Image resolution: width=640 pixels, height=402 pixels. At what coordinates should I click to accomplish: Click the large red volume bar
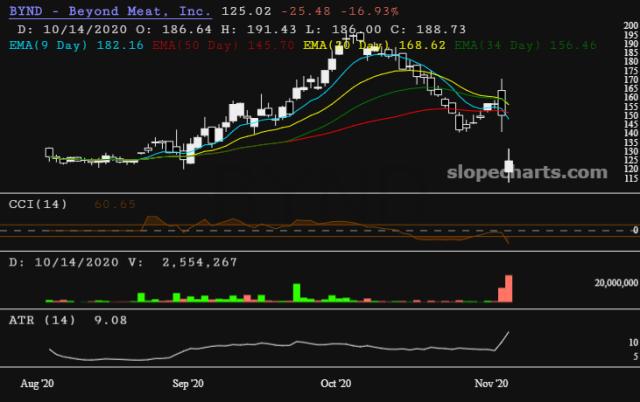coord(508,288)
